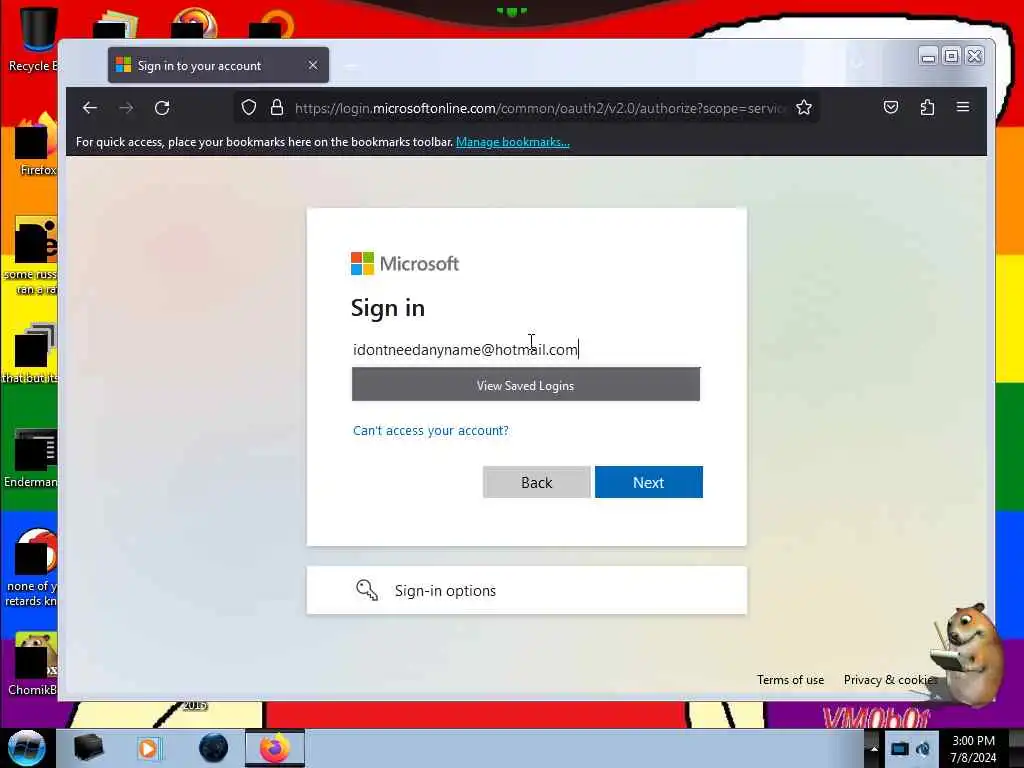Close the Firefox window

pyautogui.click(x=974, y=57)
